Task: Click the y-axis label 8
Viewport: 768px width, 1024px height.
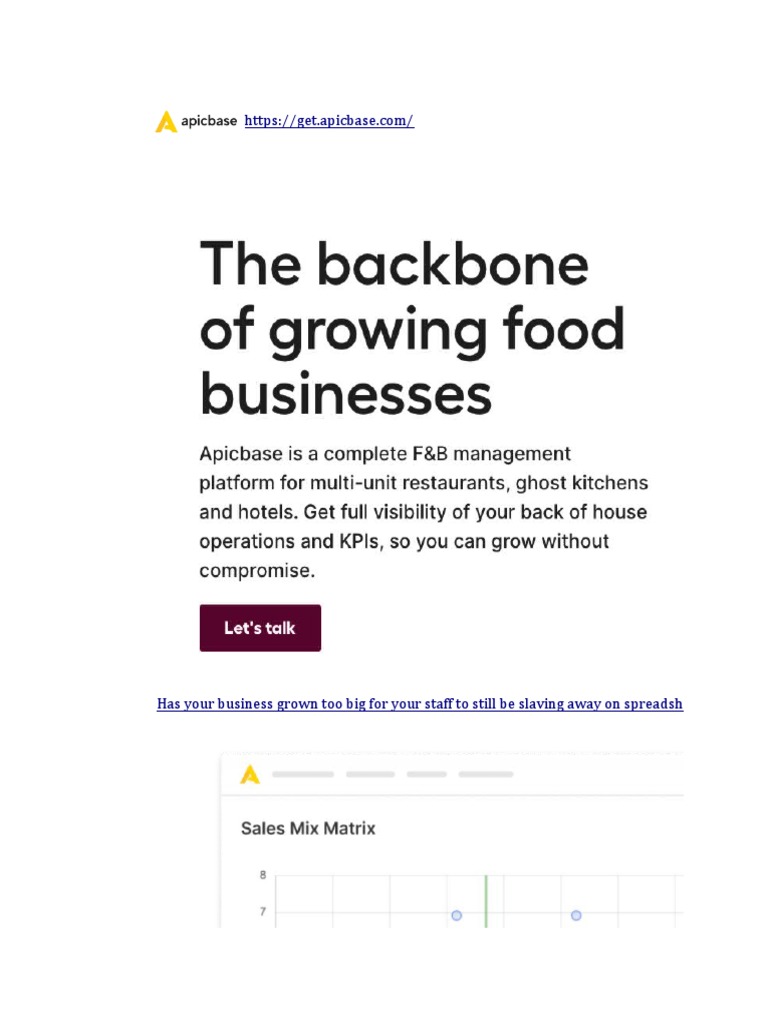Action: pos(263,876)
